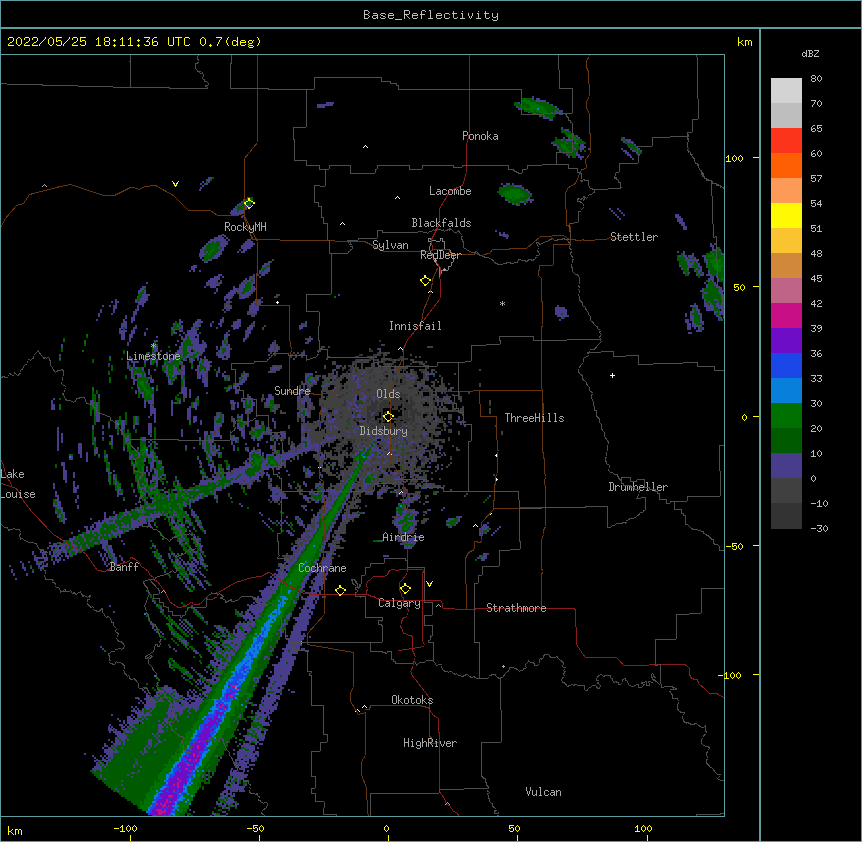Select the Vulcan label
Screen dimensions: 862x842
pos(543,792)
